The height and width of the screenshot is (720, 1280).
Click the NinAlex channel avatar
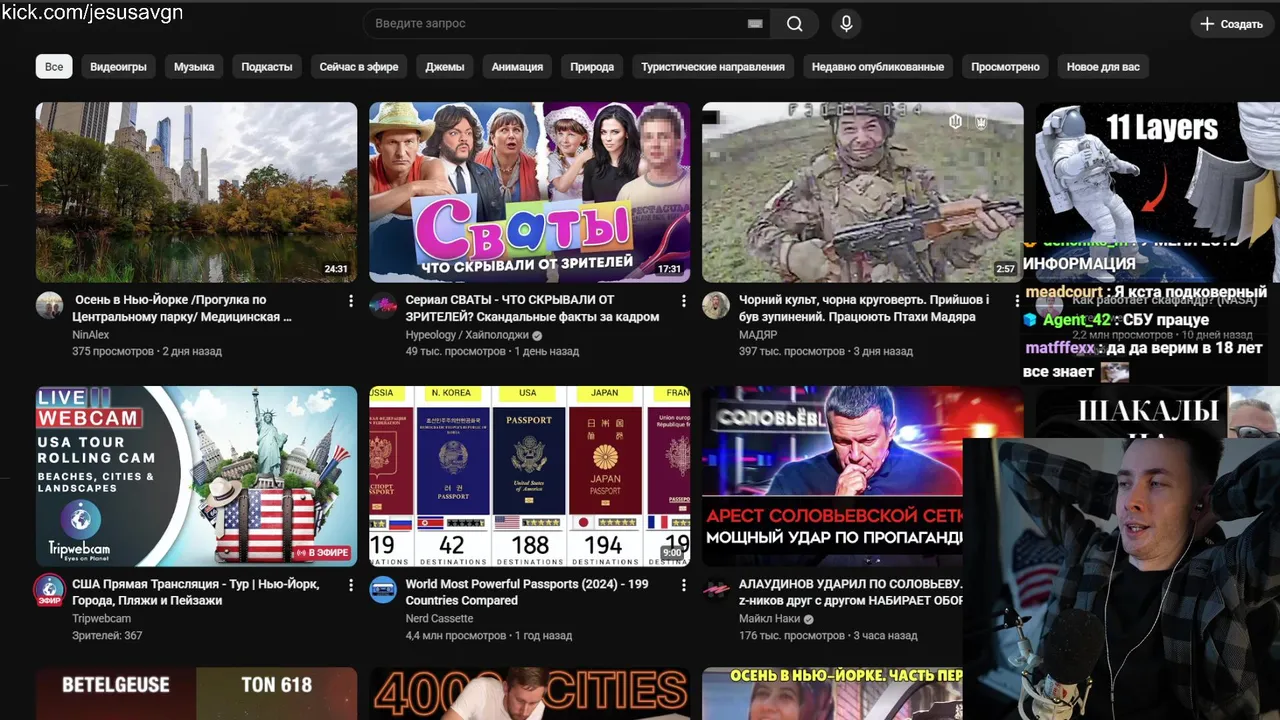[49, 305]
